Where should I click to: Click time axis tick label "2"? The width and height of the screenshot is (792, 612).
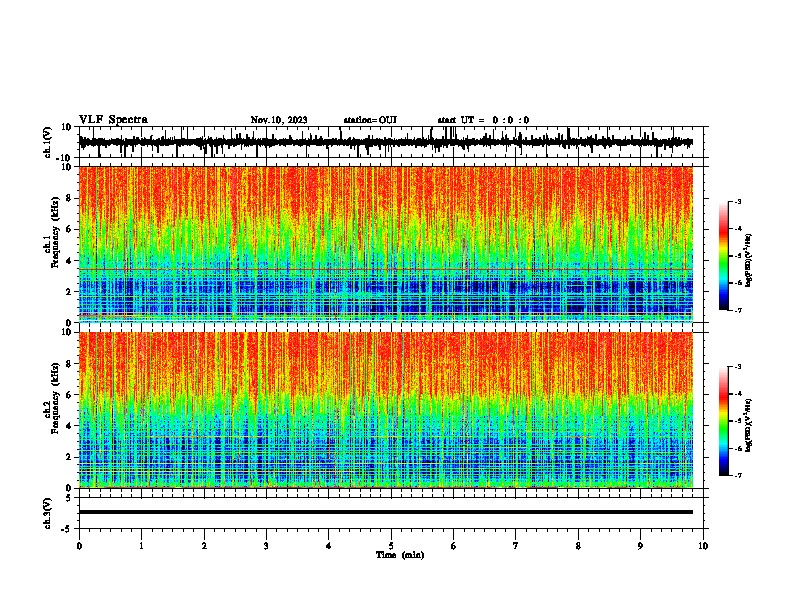[x=204, y=546]
